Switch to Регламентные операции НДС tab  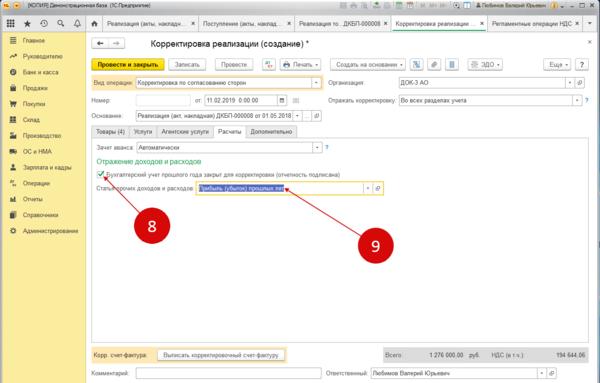click(532, 24)
